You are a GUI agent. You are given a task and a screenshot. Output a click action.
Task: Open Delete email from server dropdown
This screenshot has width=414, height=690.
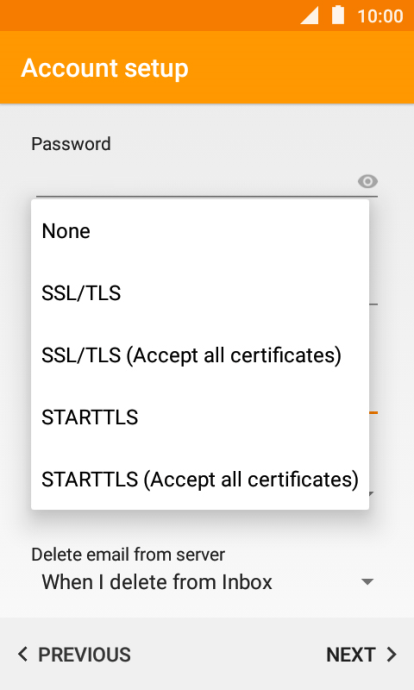coord(207,582)
